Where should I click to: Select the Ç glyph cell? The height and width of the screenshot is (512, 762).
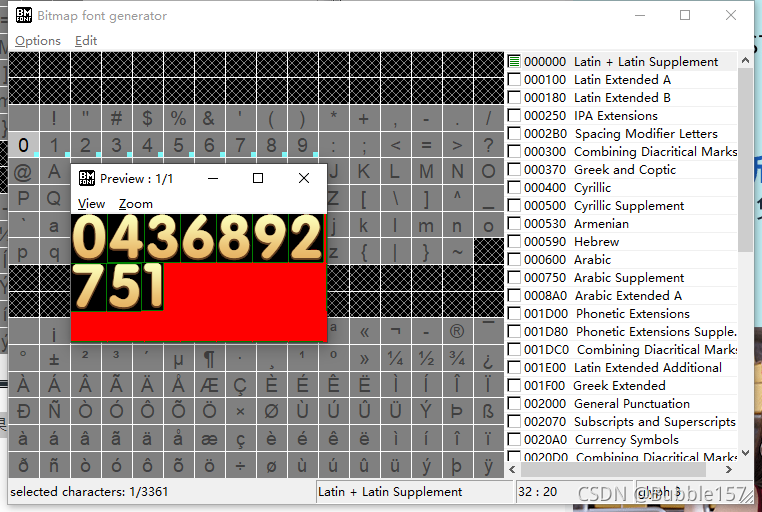[240, 385]
